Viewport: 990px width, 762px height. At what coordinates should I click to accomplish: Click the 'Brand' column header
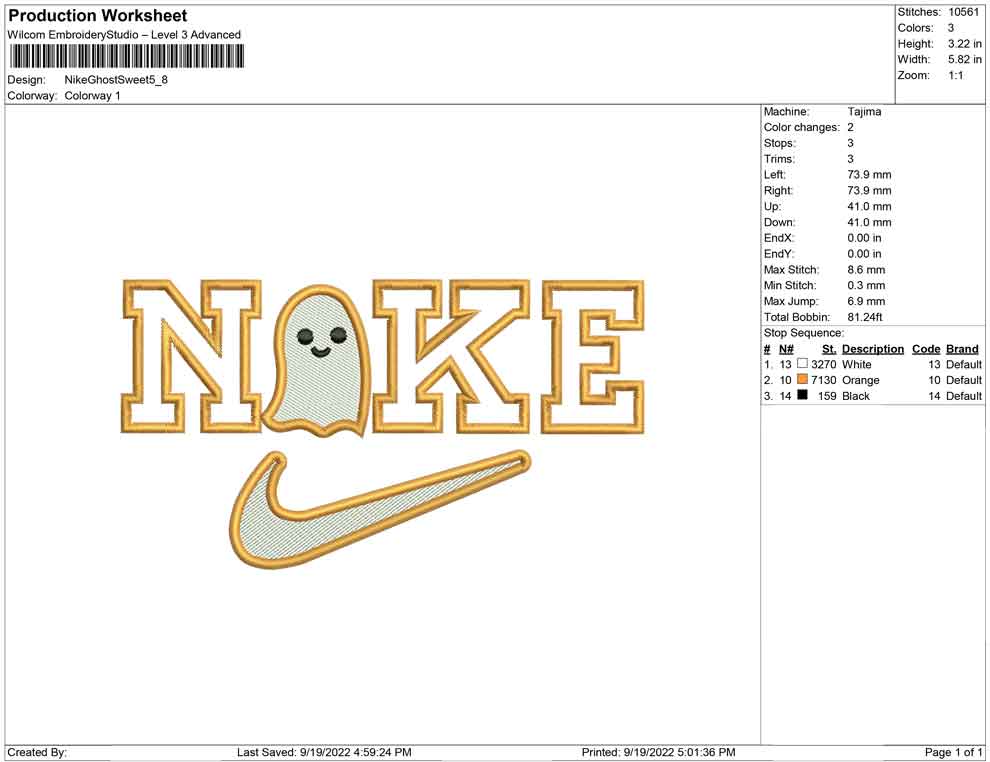[x=962, y=349]
